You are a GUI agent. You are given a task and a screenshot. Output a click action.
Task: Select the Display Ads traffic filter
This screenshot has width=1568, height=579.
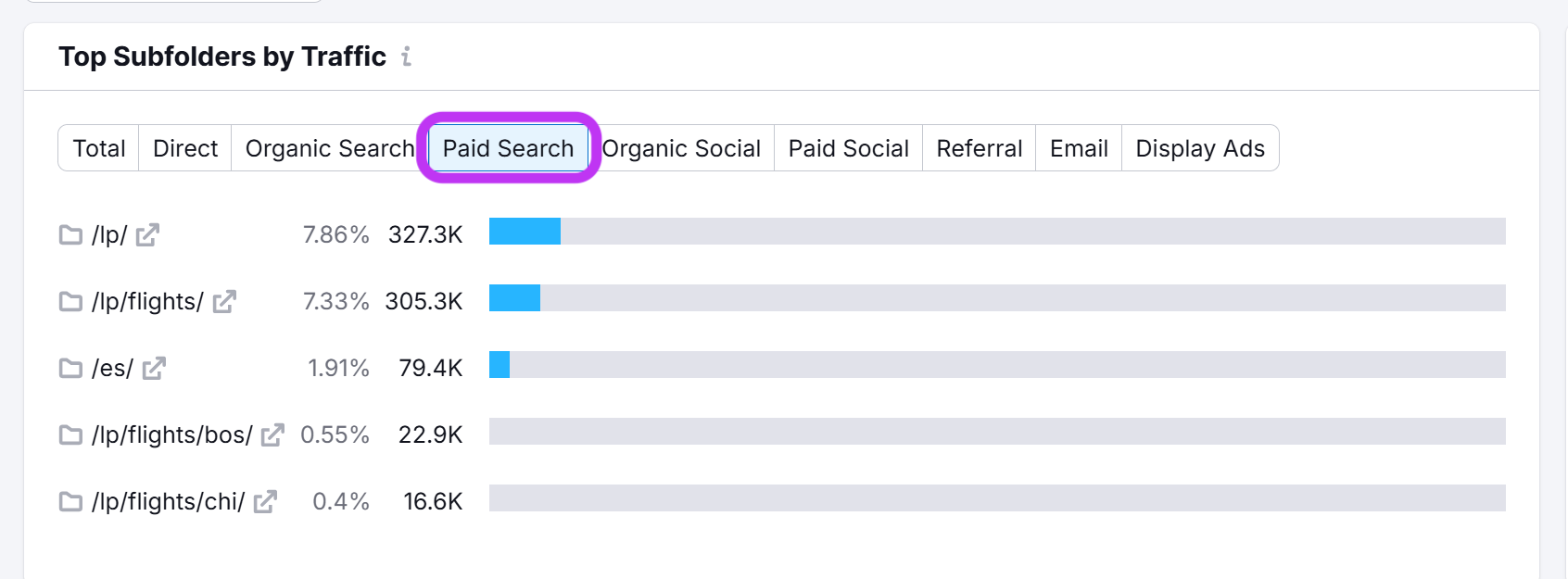1199,147
